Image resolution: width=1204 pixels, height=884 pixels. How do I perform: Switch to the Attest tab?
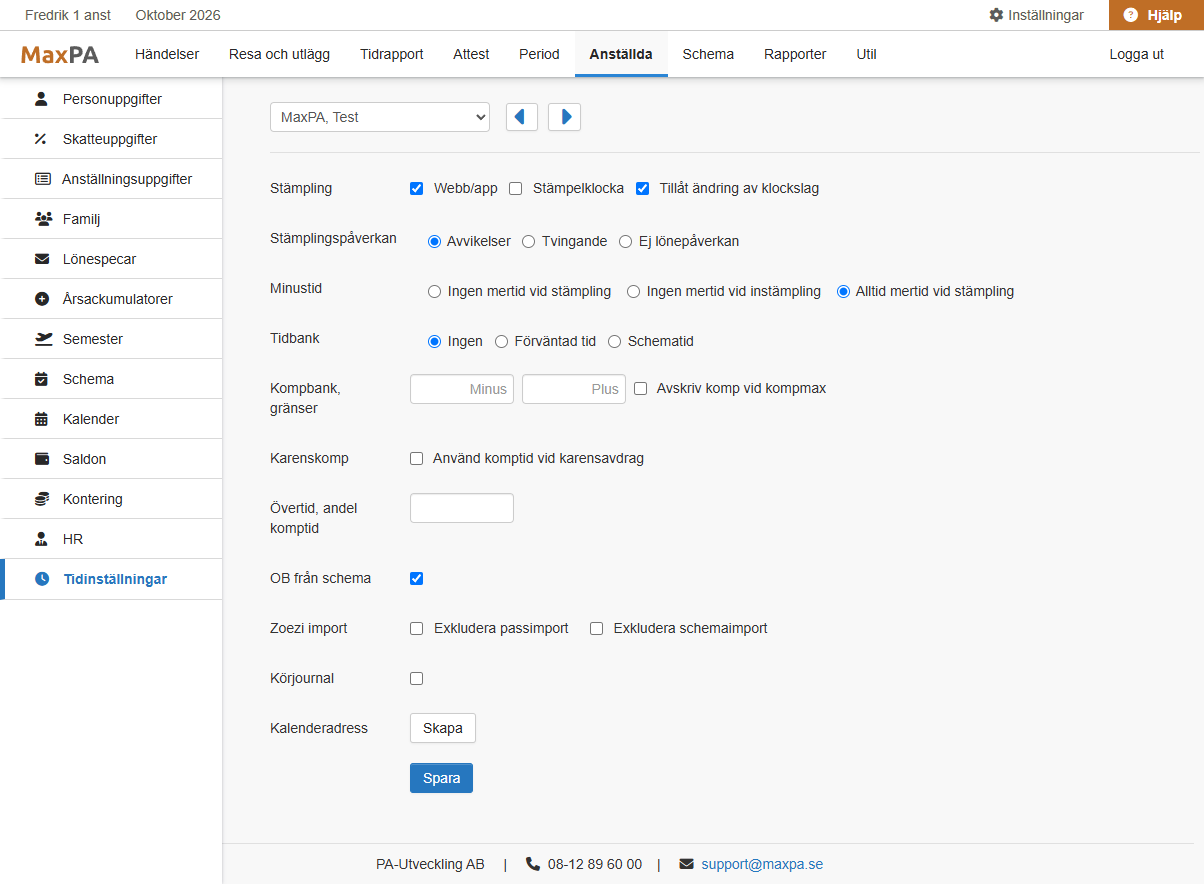471,54
